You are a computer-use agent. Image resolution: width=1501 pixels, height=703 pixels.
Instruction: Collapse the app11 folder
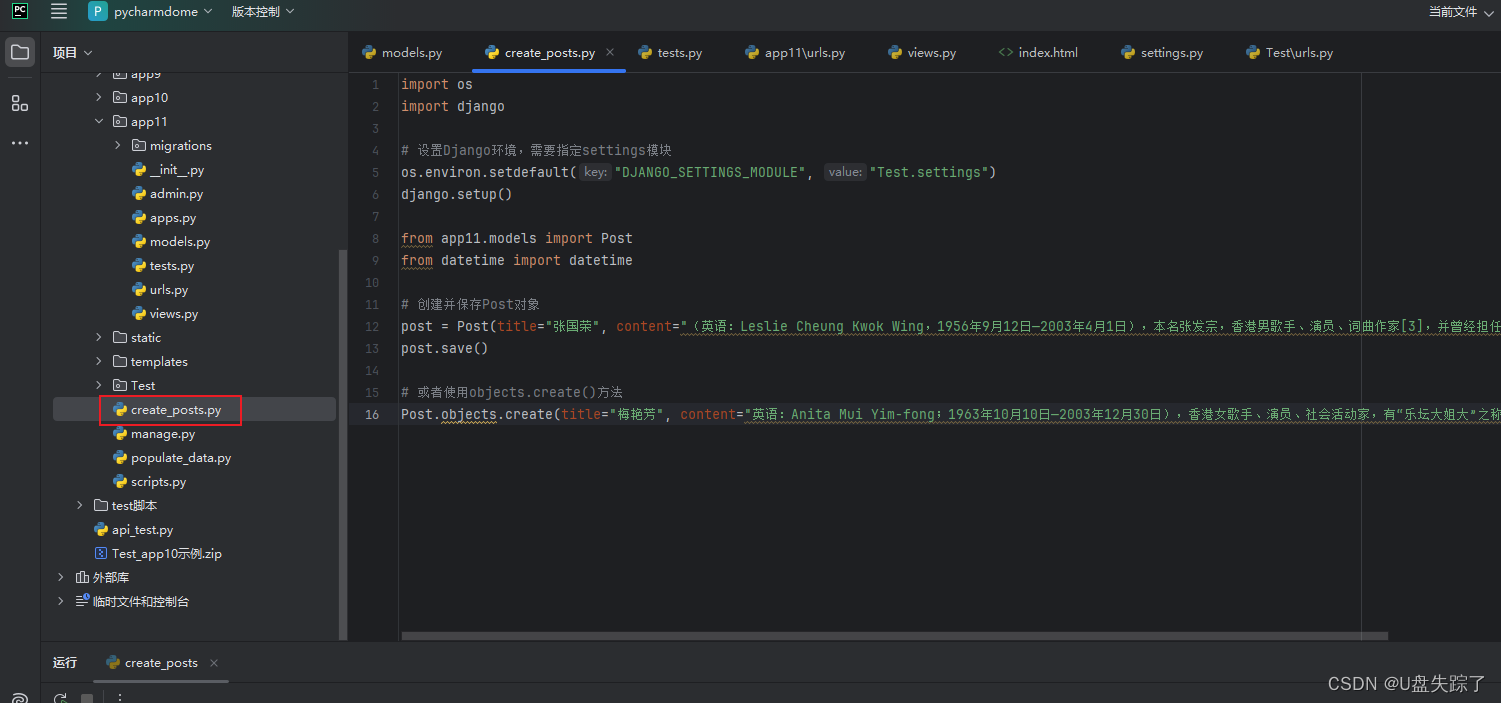tap(99, 121)
